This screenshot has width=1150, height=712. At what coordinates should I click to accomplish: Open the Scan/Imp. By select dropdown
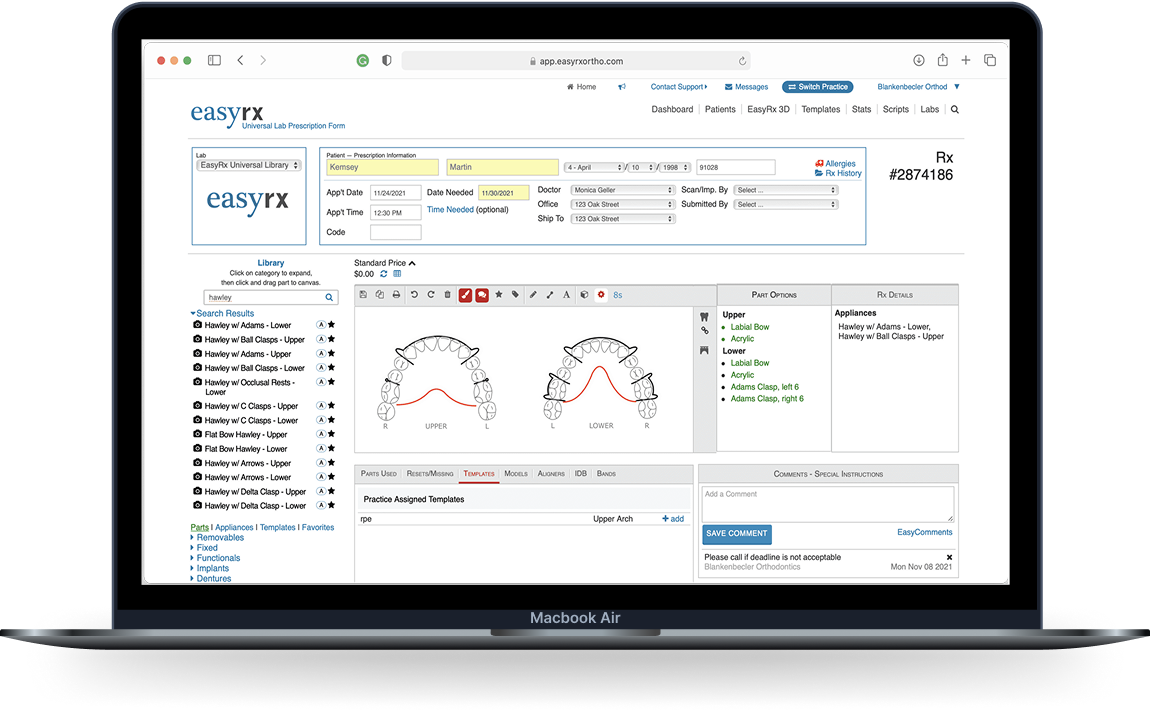click(785, 190)
